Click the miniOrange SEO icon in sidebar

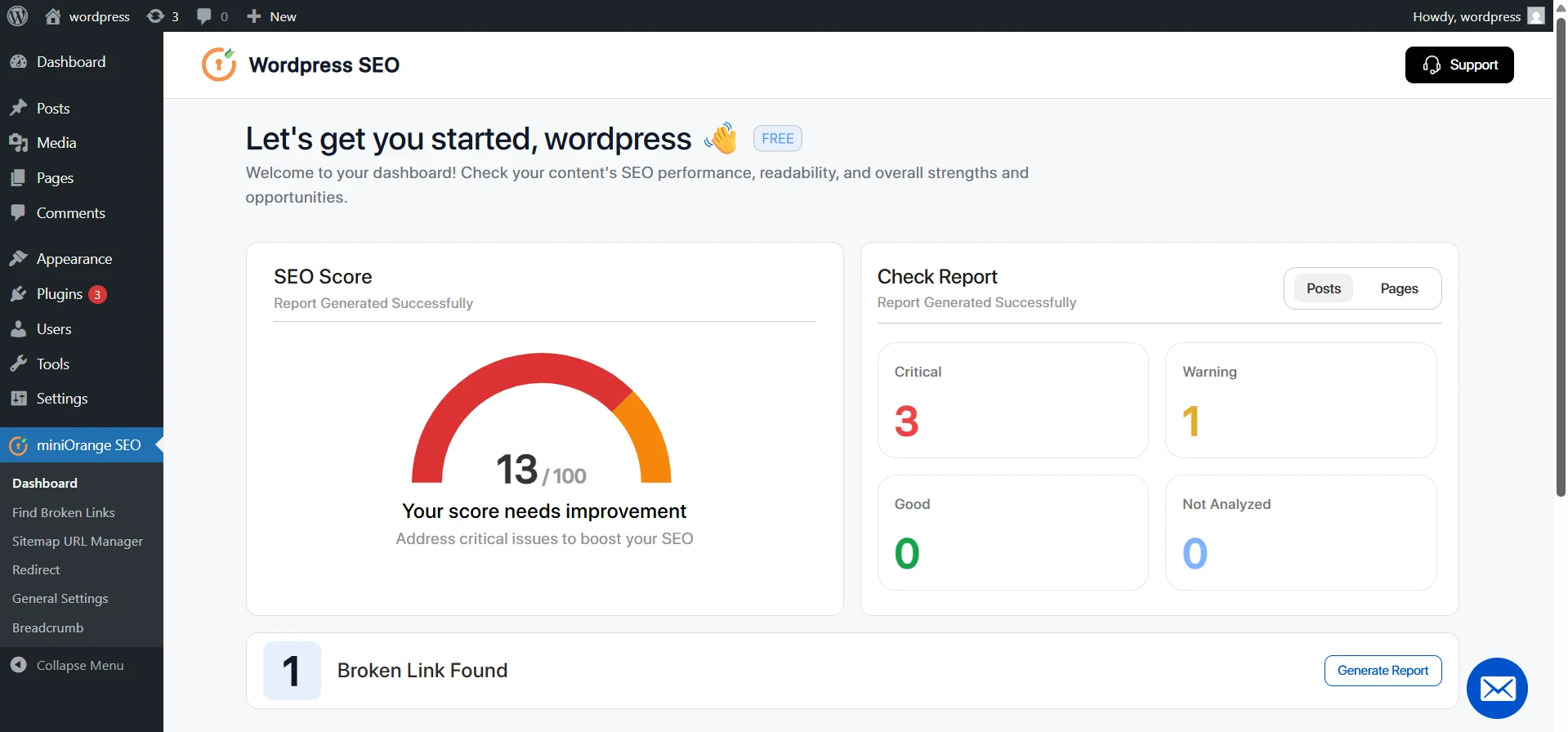point(18,445)
